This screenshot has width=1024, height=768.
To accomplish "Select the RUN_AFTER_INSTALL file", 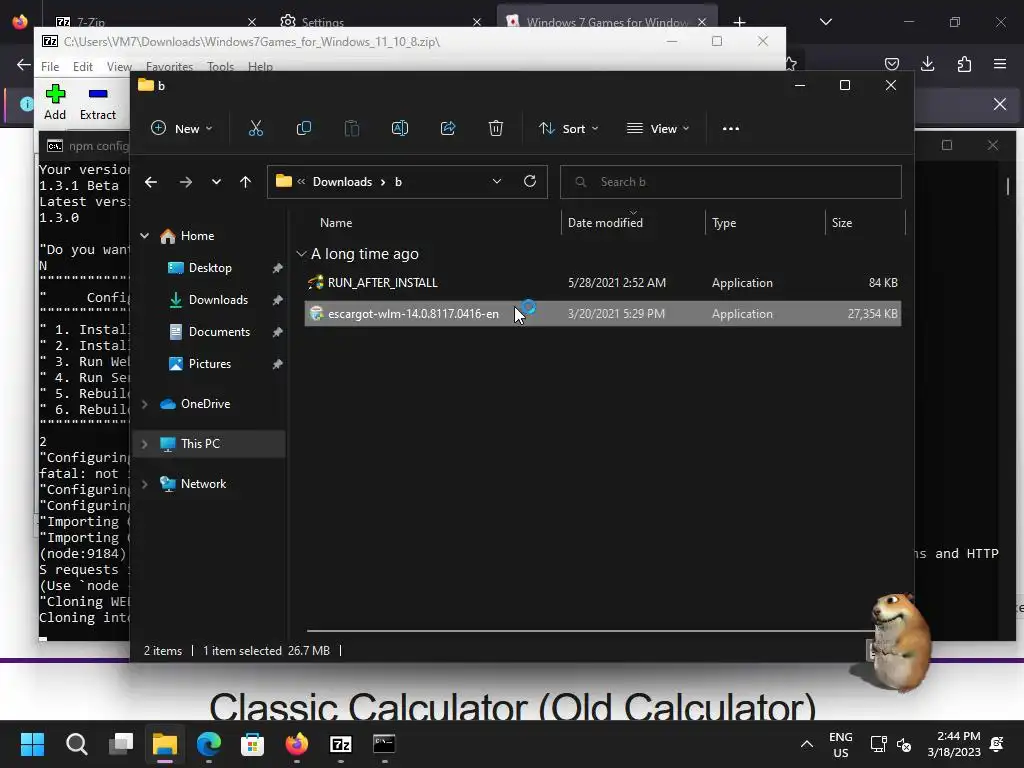I will [603, 283].
